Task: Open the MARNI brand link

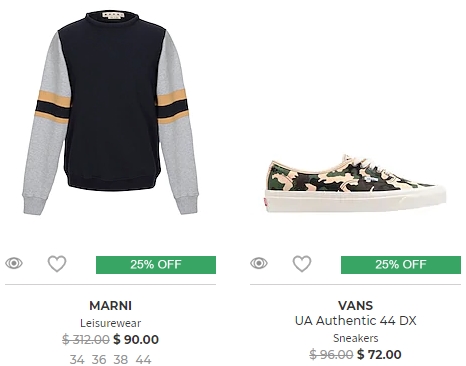Action: pos(111,305)
